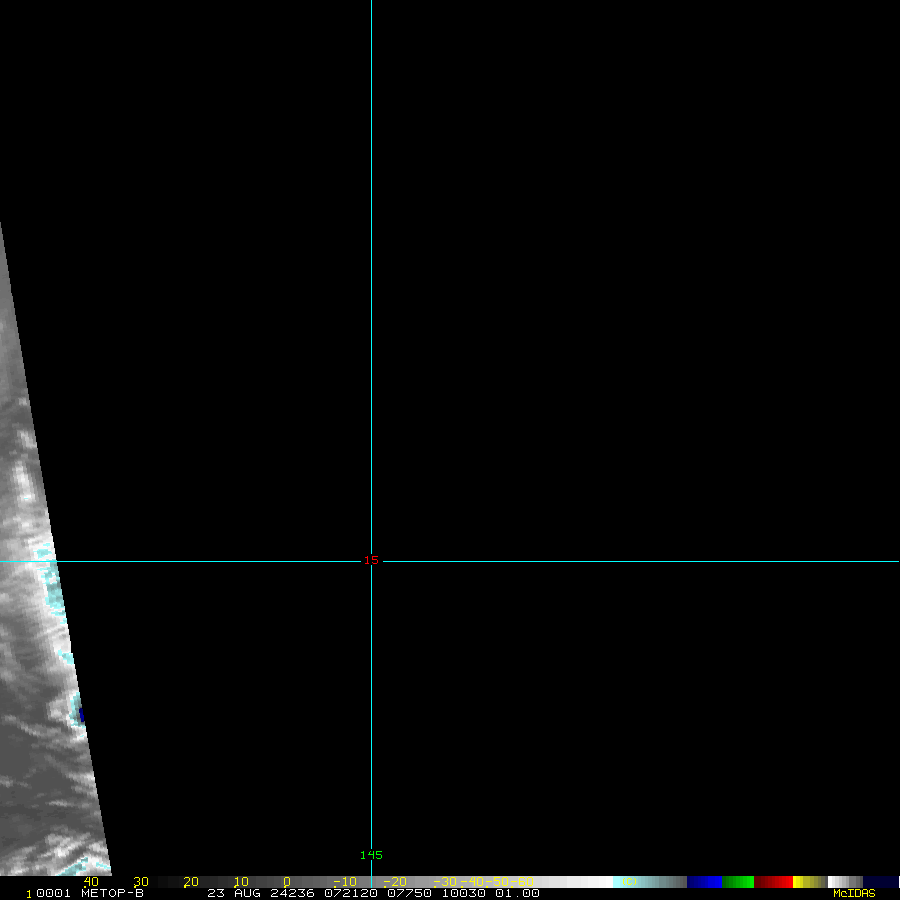
Task: Click the cyan segment marked (C)
Action: point(627,882)
